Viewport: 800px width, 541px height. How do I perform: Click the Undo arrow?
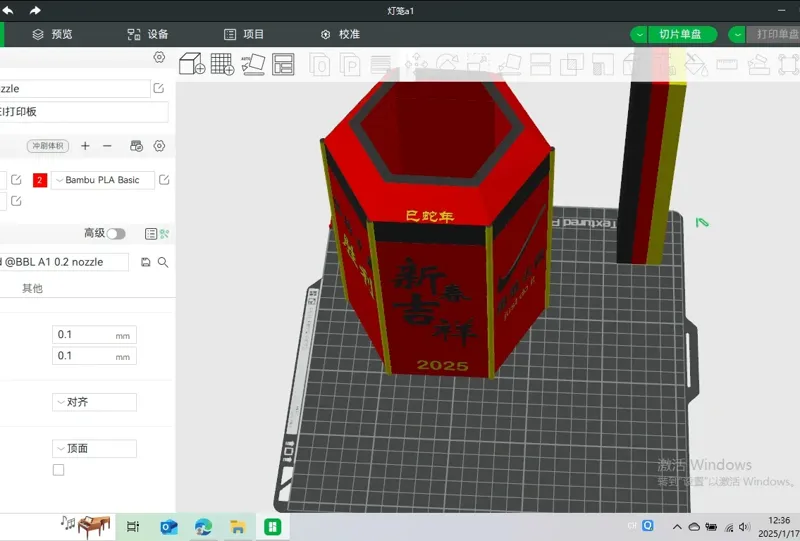tap(8, 10)
